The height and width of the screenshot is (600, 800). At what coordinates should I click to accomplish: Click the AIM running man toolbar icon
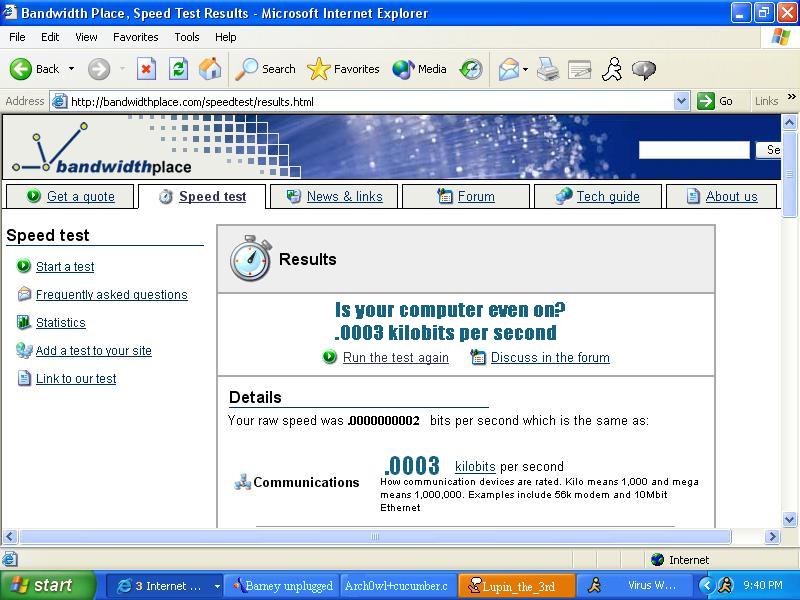point(612,69)
